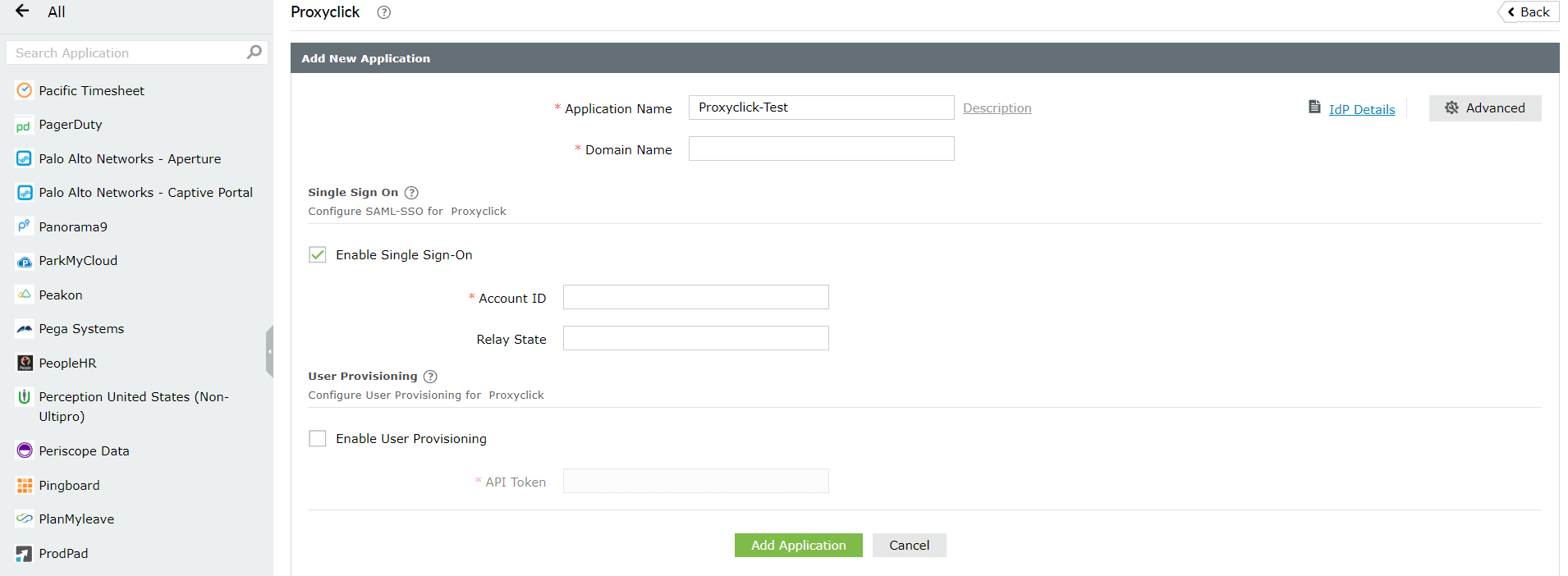This screenshot has width=1568, height=576.
Task: Open the Single Sign On help tooltip icon
Action: pos(411,193)
